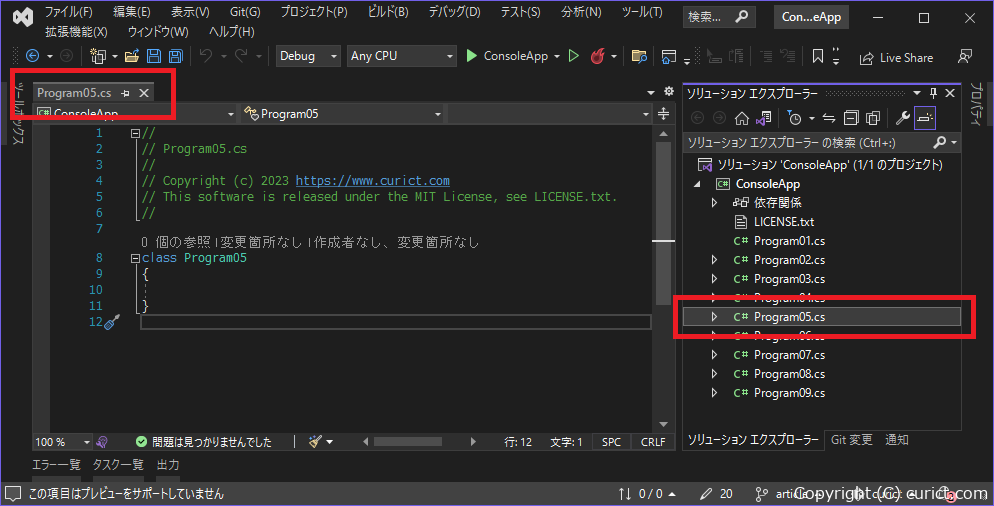Open the Any CPU platform dropdown
994x506 pixels.
click(x=401, y=56)
